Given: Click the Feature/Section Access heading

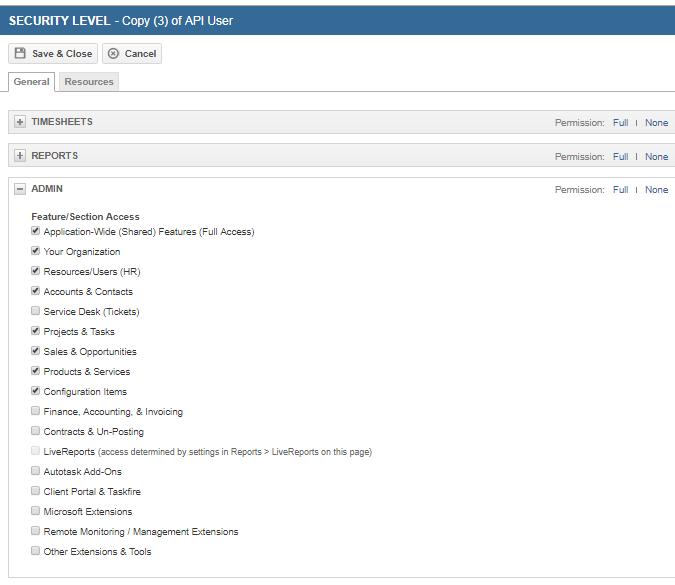Looking at the screenshot, I should point(85,217).
